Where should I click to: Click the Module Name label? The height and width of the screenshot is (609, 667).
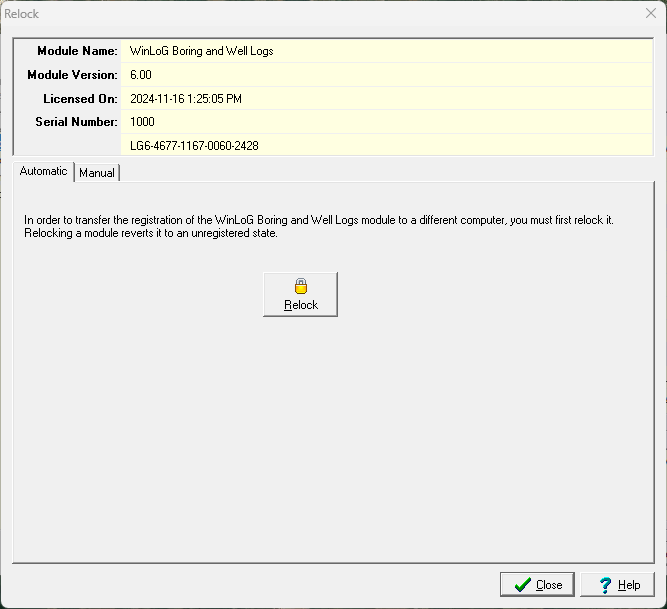(77, 51)
